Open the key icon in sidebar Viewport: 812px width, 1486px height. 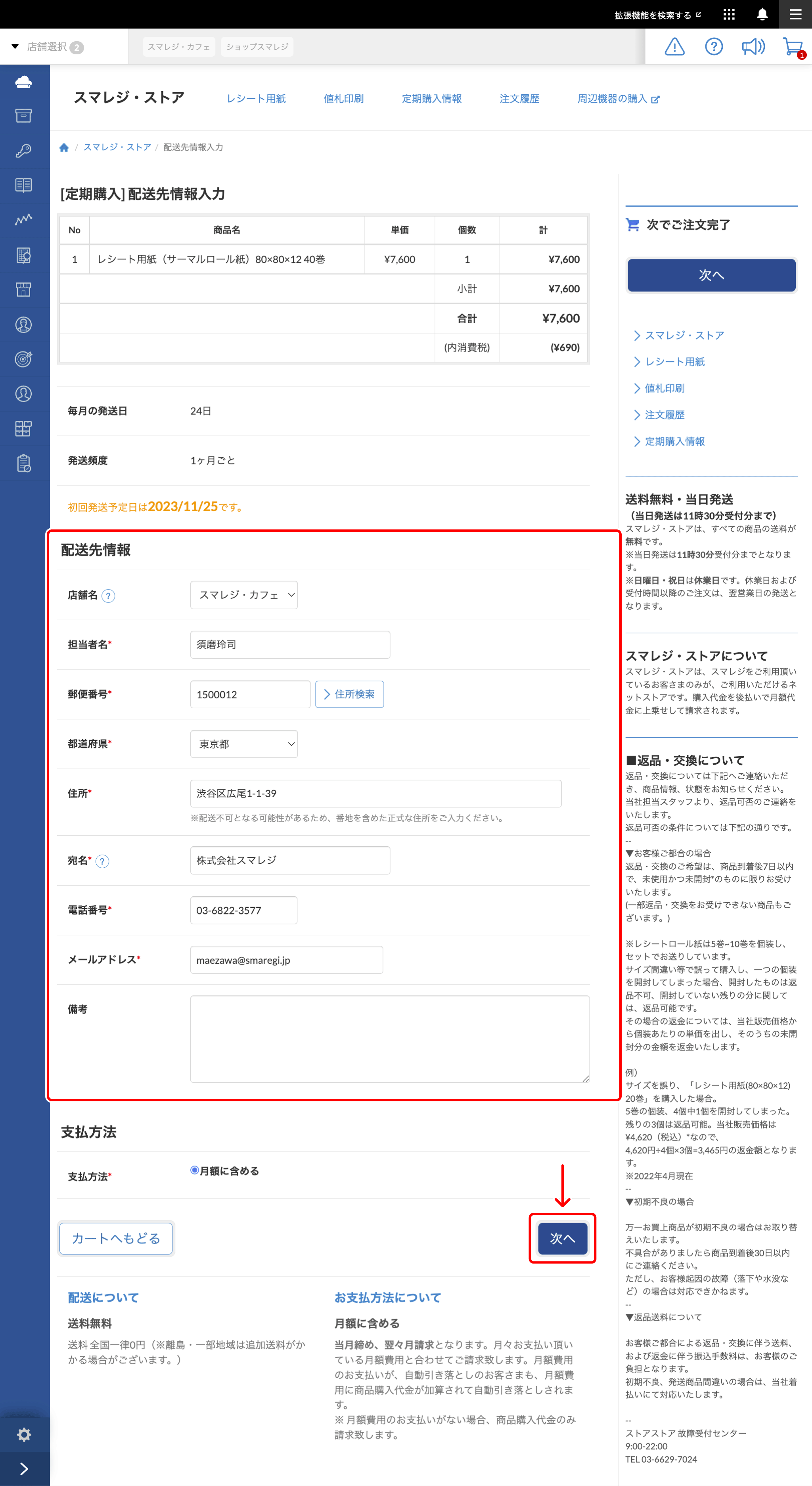(24, 151)
